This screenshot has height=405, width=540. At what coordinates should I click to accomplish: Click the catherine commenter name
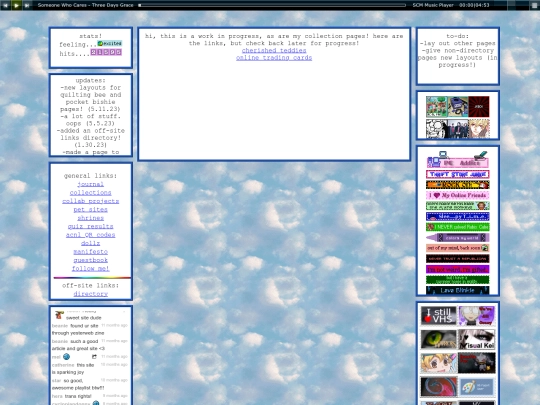(63, 365)
